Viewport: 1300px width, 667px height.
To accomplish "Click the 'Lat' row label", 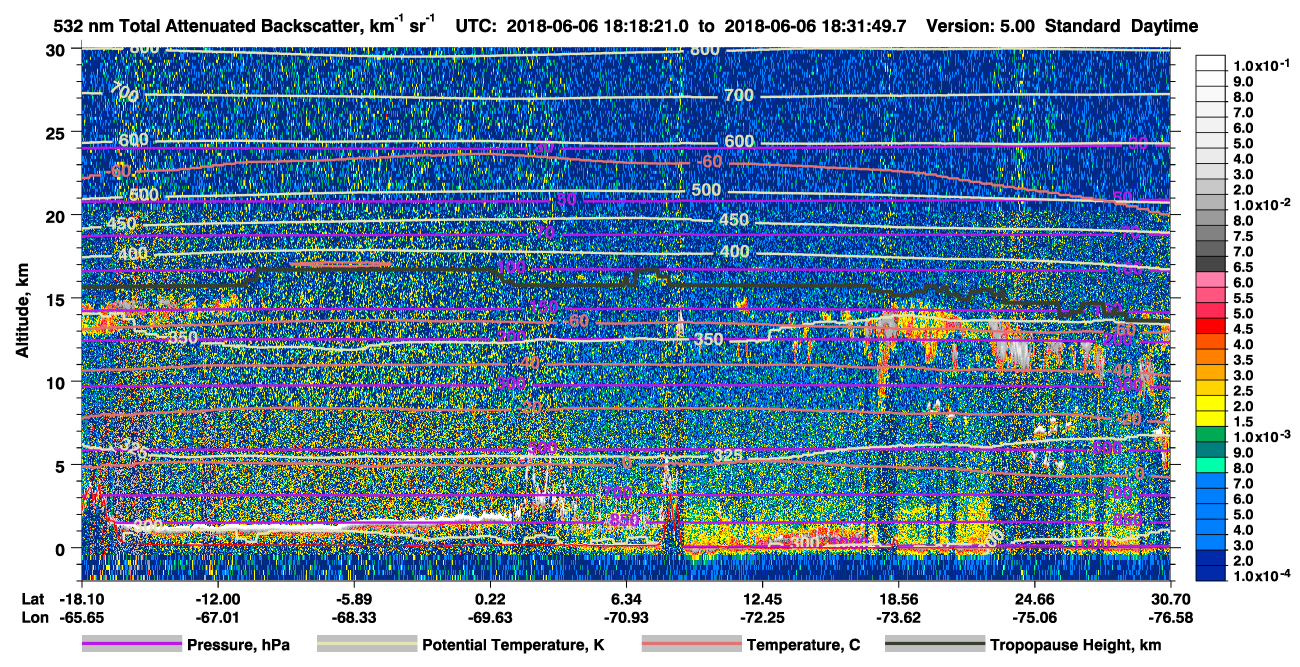I will [x=31, y=598].
